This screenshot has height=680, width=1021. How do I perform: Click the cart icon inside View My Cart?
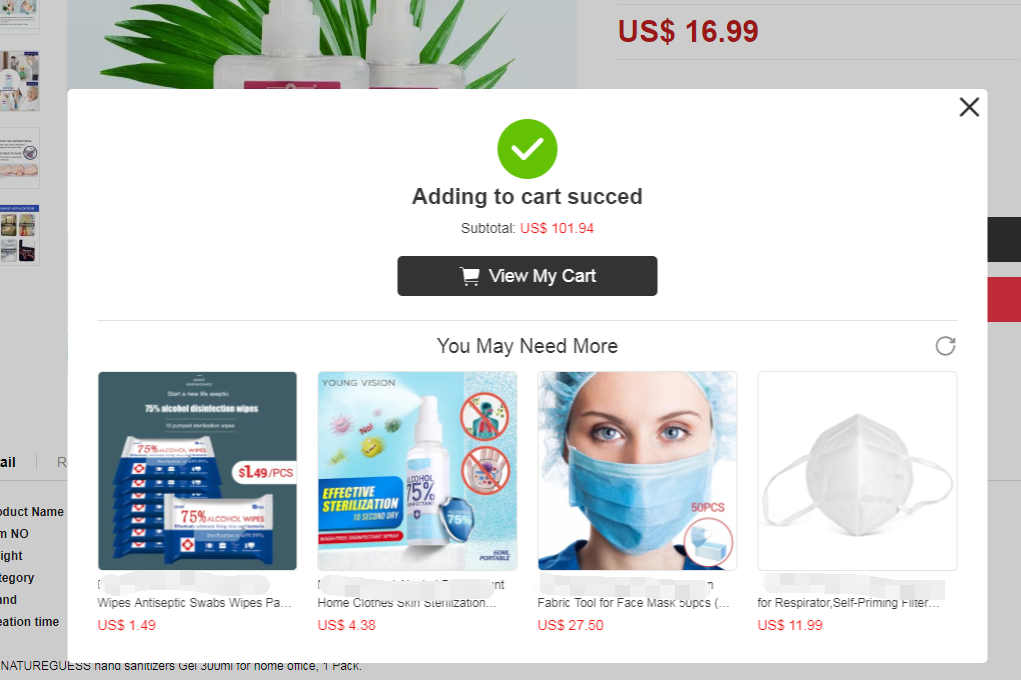(x=469, y=276)
